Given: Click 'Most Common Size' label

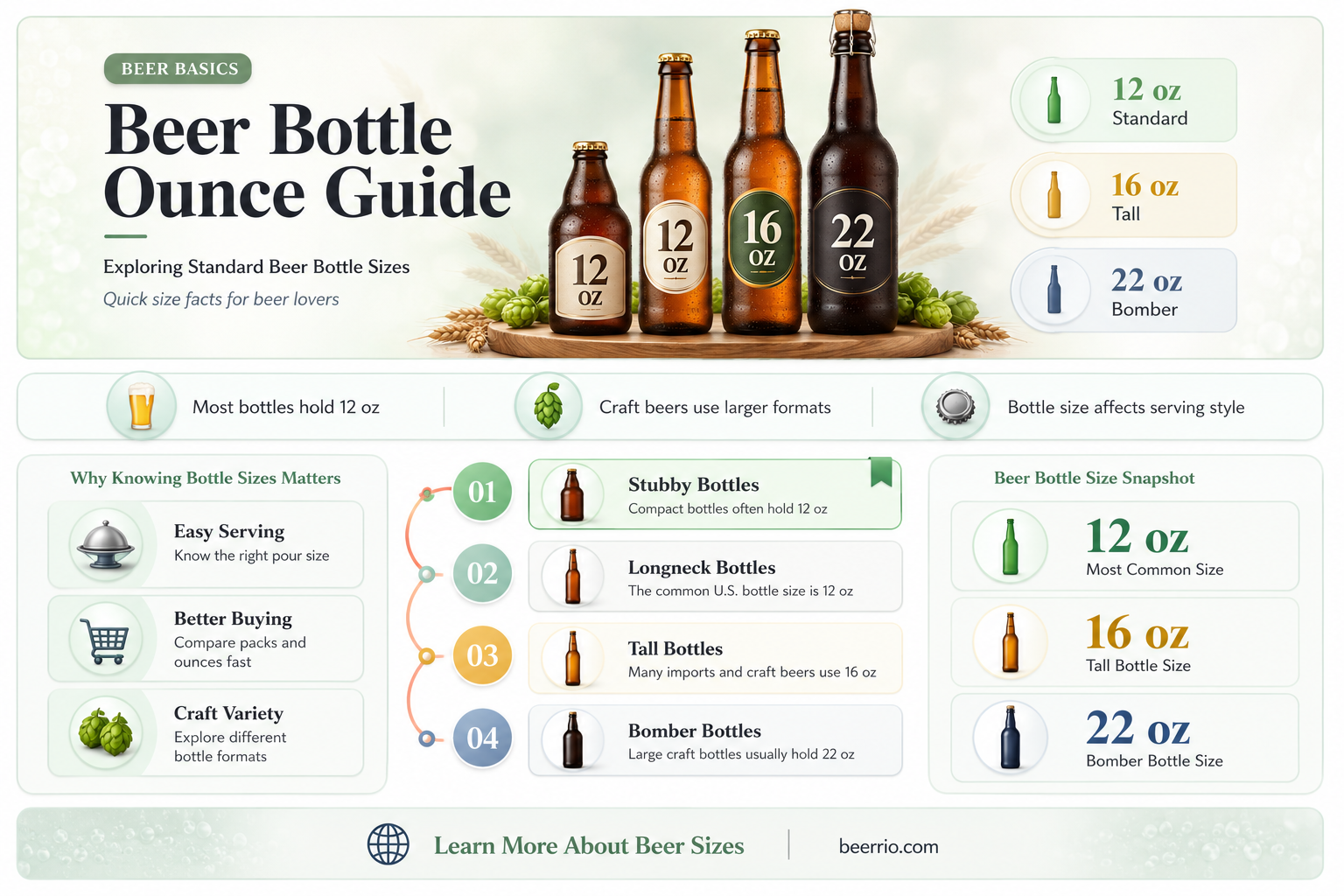Looking at the screenshot, I should coord(1155,570).
